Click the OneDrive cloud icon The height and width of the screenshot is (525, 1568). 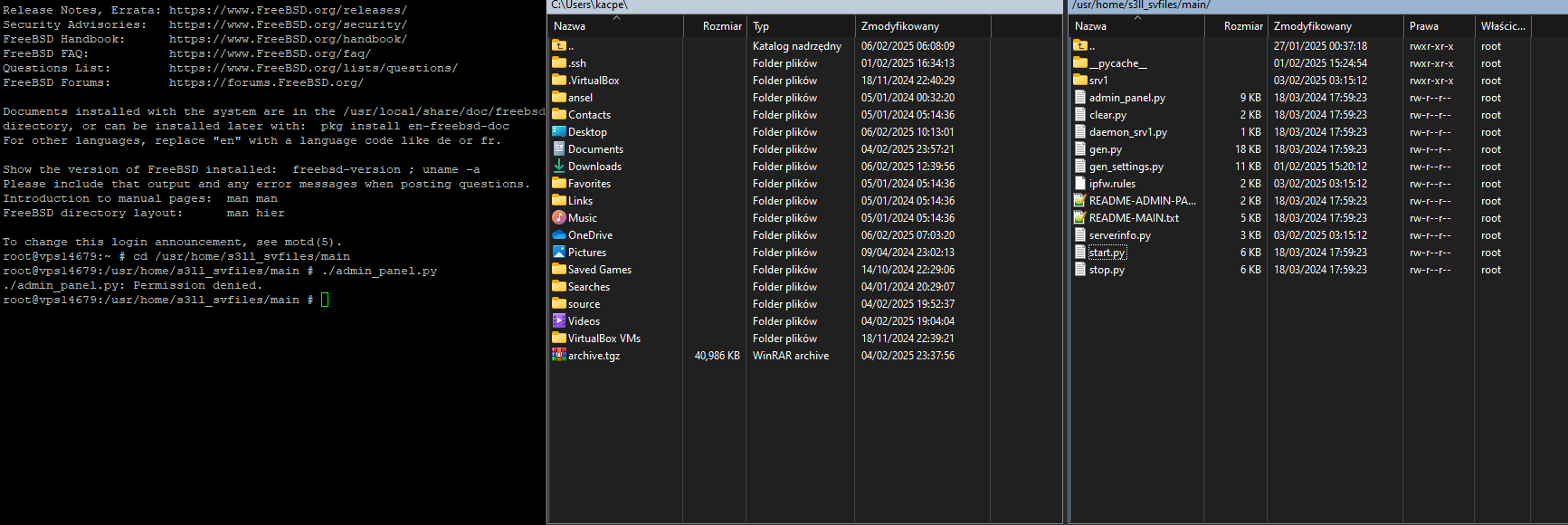(559, 235)
